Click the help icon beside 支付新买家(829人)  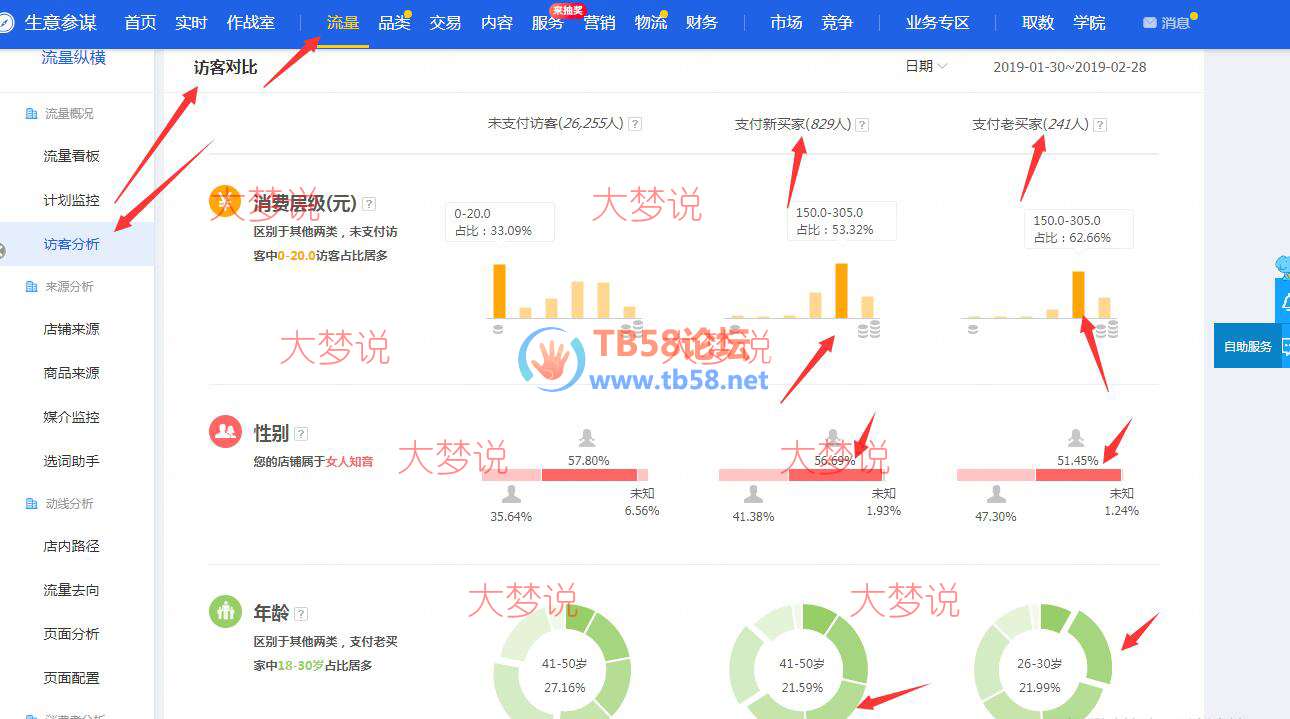tap(862, 125)
